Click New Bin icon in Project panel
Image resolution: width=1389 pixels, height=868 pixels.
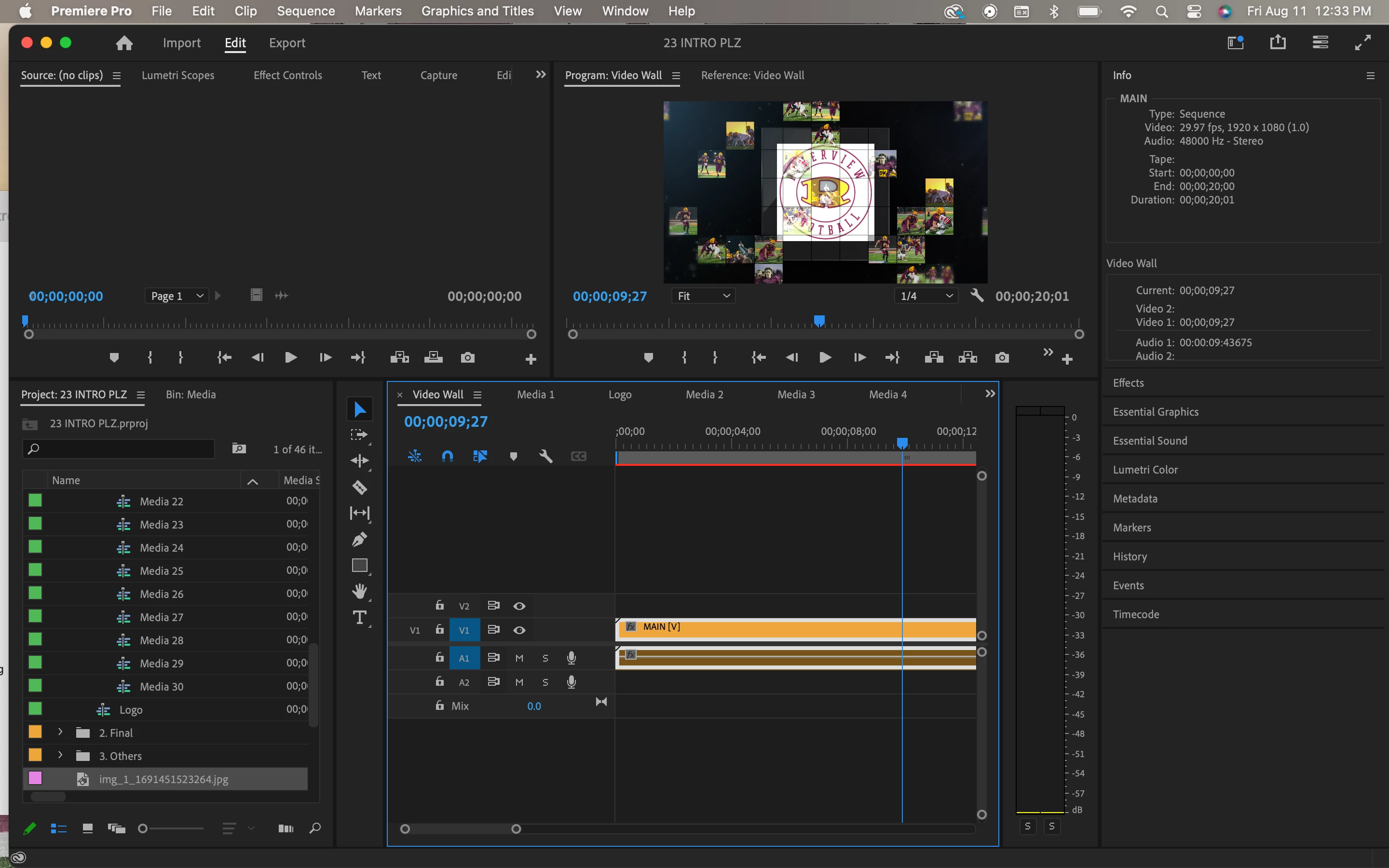click(239, 449)
